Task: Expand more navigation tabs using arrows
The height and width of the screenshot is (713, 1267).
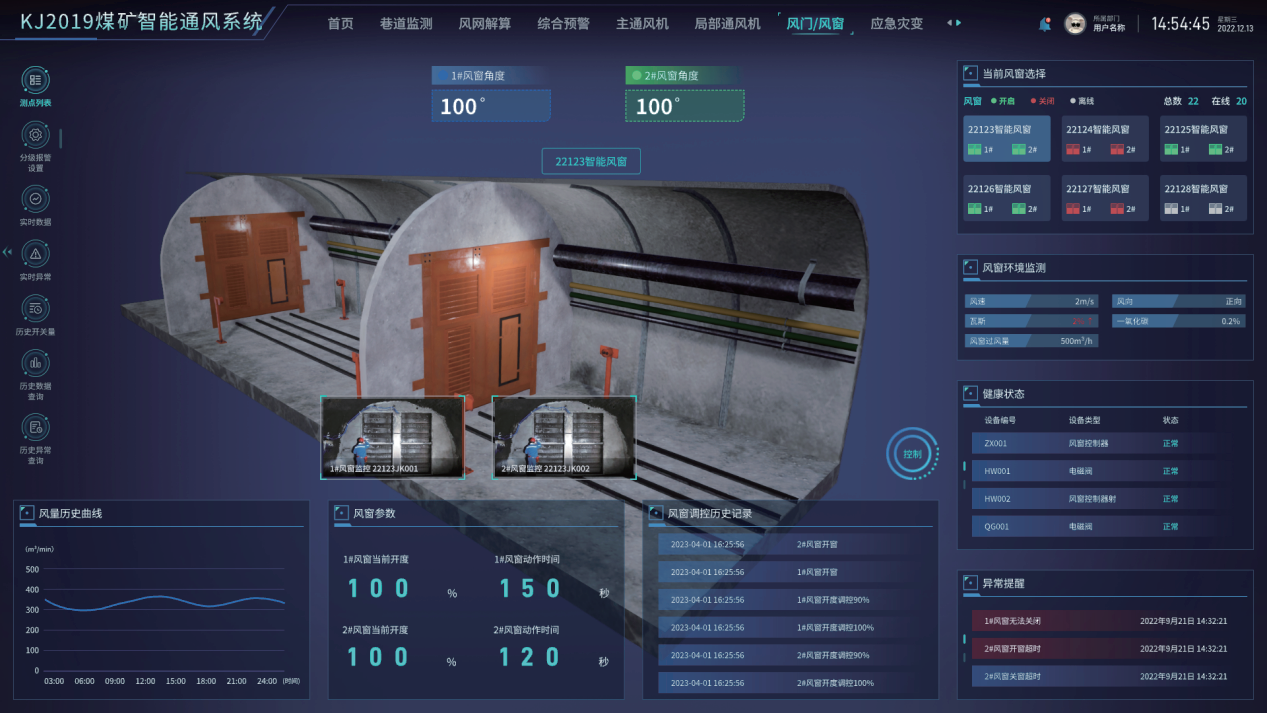Action: 953,23
